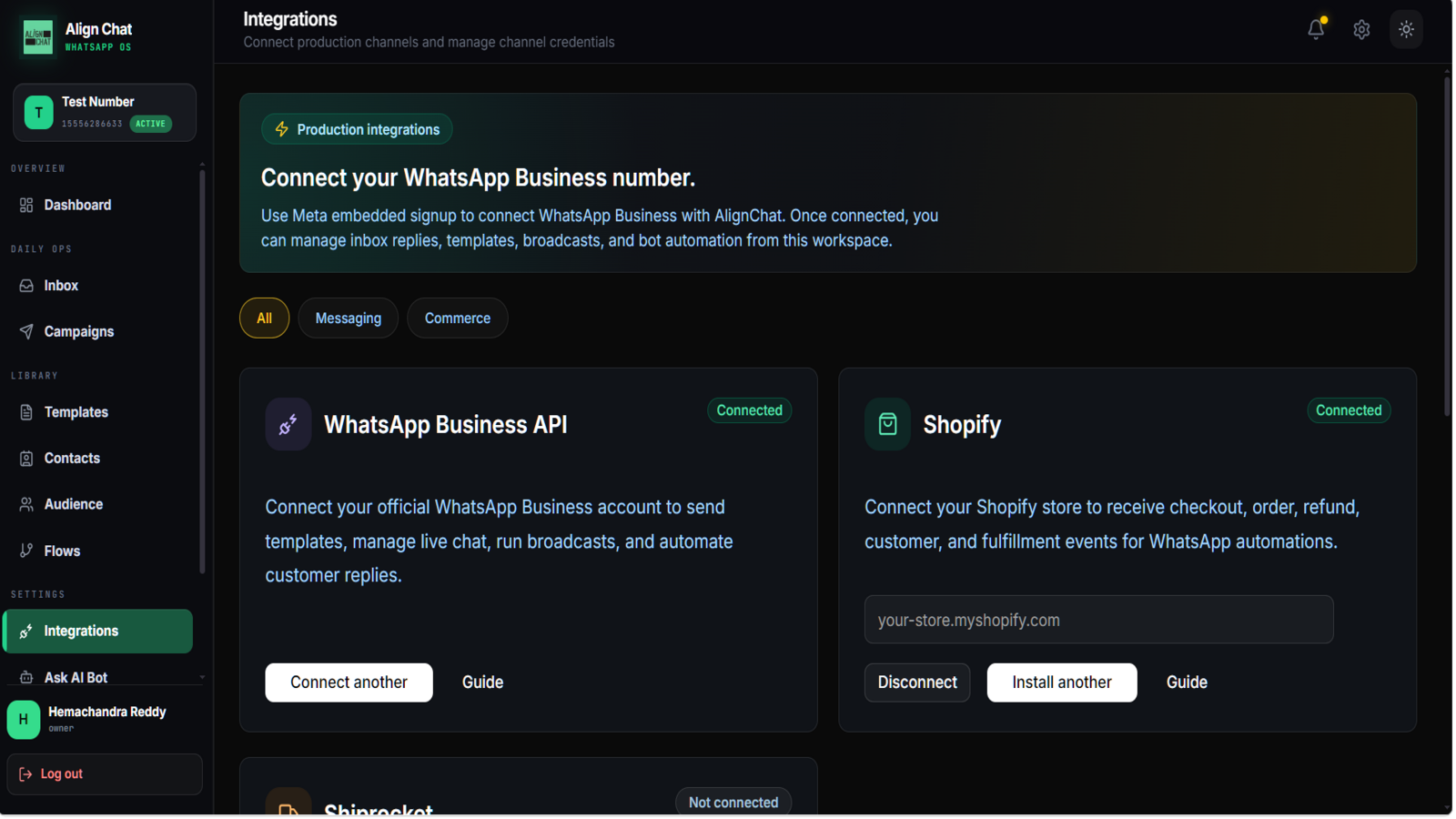Open the WhatsApp Business API Guide

[482, 682]
